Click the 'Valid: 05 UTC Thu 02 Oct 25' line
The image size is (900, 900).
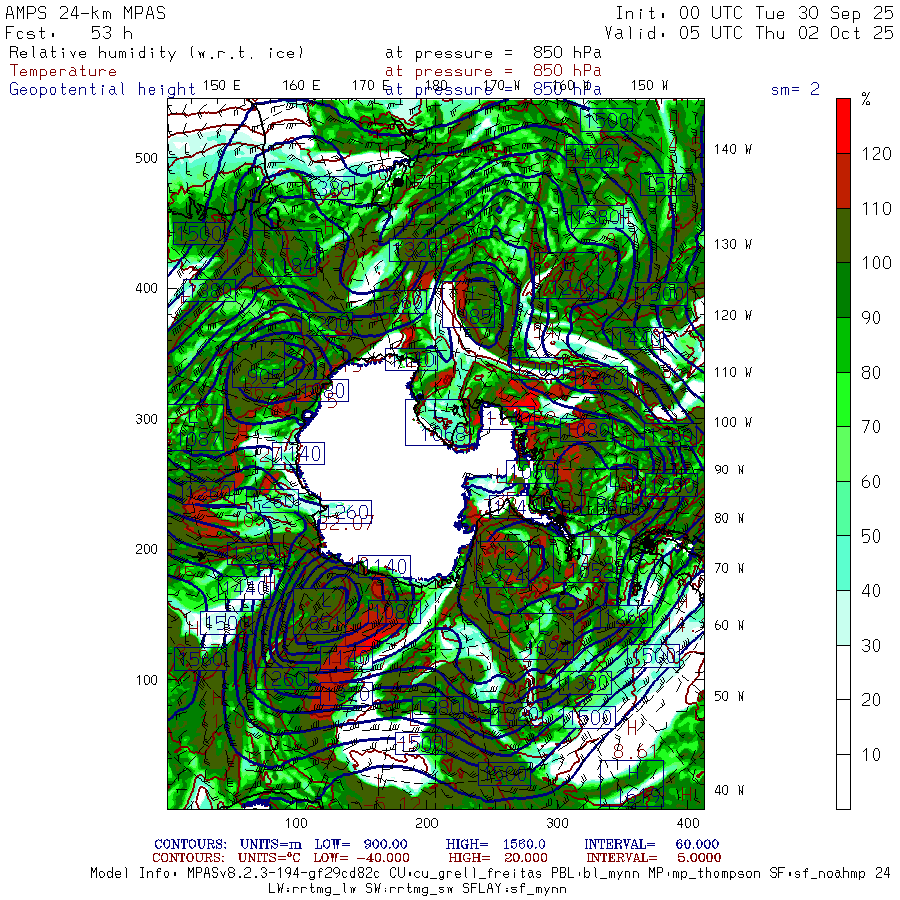click(749, 33)
